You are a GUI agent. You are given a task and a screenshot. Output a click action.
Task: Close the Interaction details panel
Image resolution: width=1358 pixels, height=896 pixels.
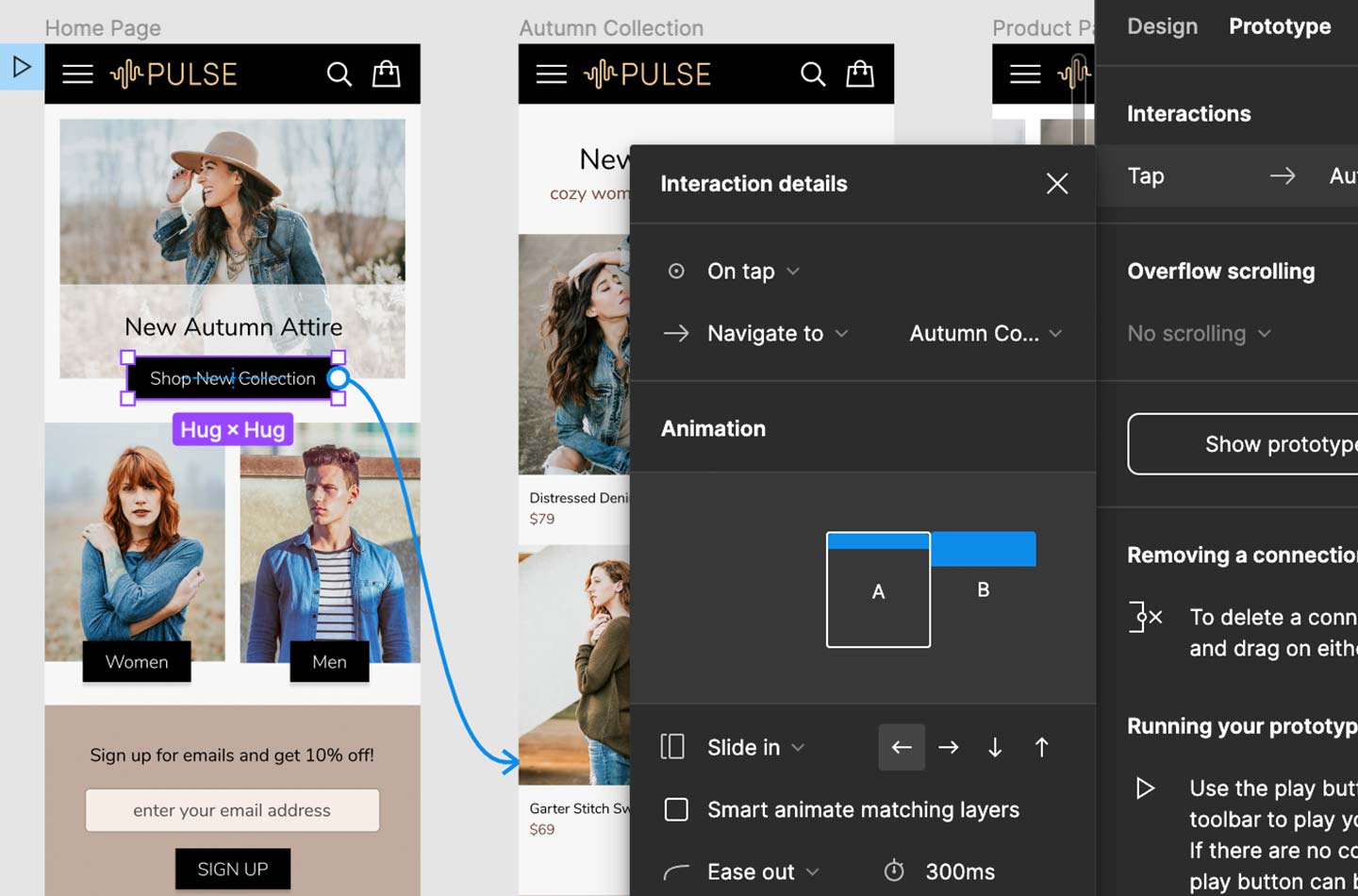tap(1056, 184)
